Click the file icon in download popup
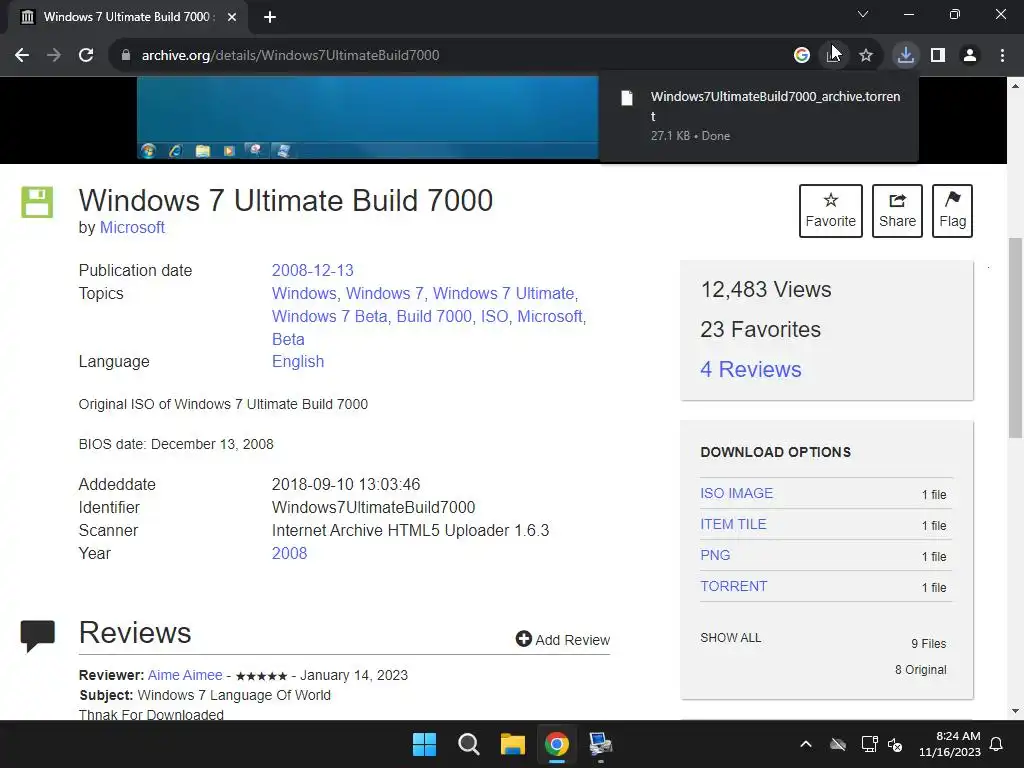This screenshot has height=768, width=1024. tap(627, 98)
